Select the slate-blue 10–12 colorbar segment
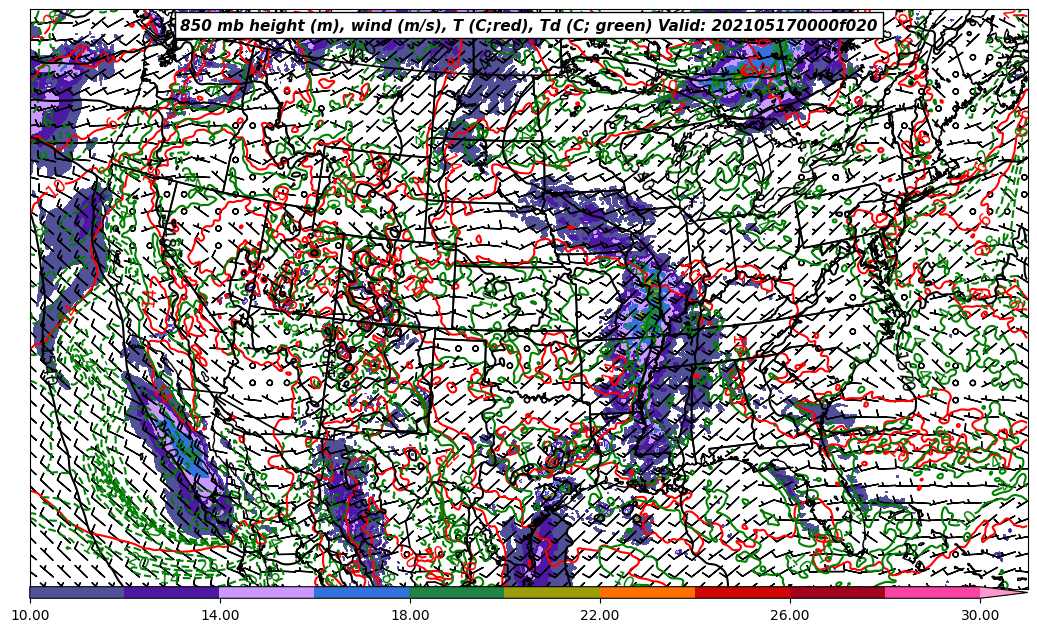This screenshot has height=632, width=1037. coord(77,592)
